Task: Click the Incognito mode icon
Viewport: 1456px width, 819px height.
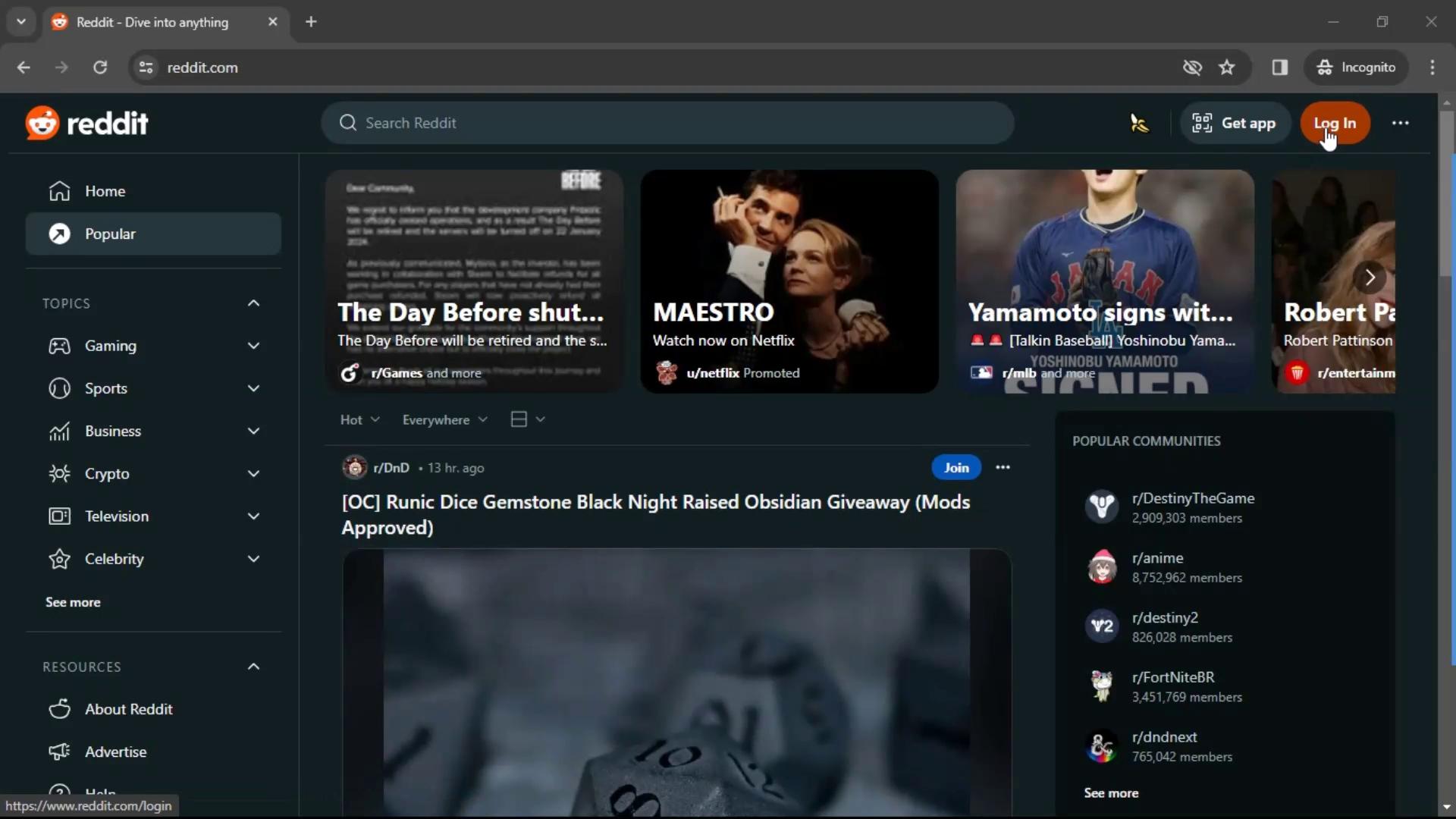Action: 1325,67
